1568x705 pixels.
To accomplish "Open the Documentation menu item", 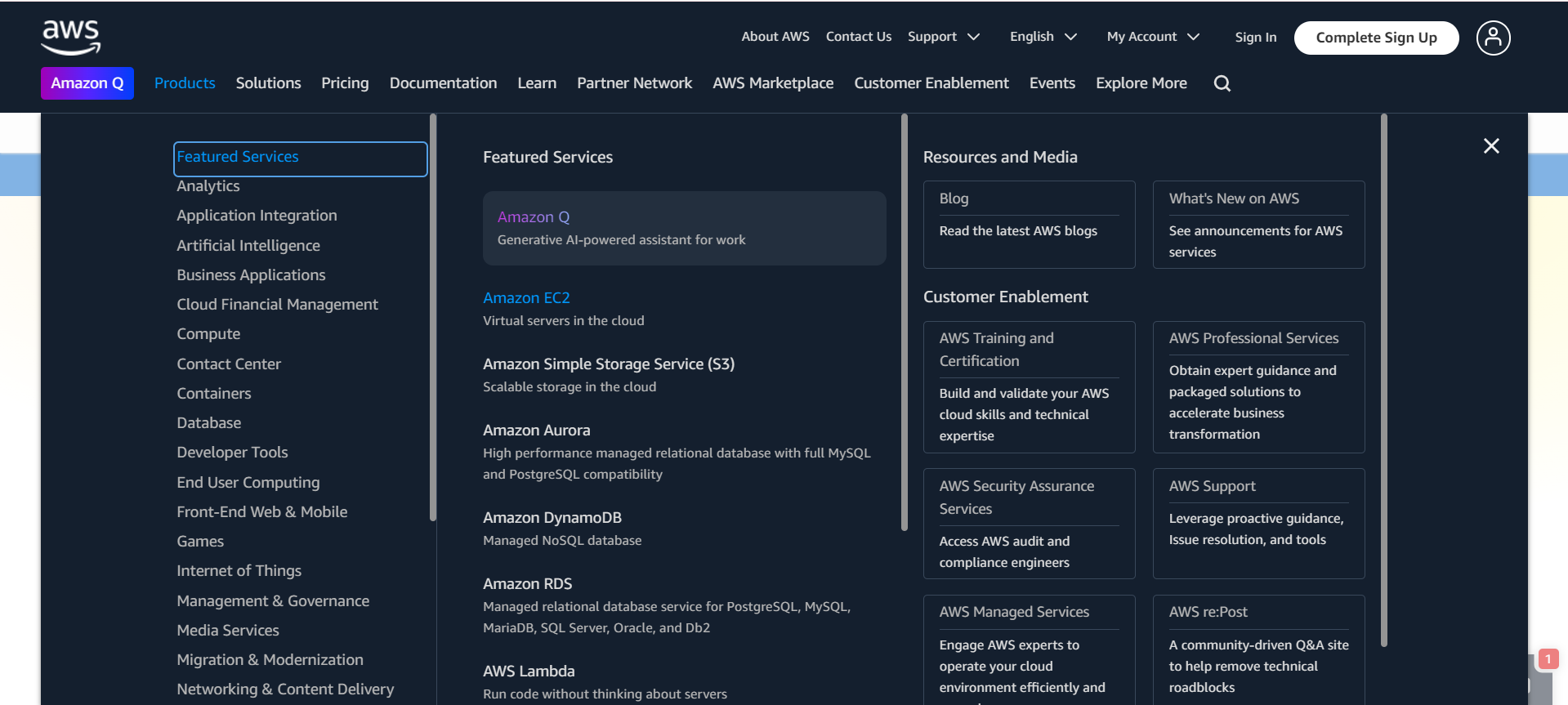I will pyautogui.click(x=443, y=83).
